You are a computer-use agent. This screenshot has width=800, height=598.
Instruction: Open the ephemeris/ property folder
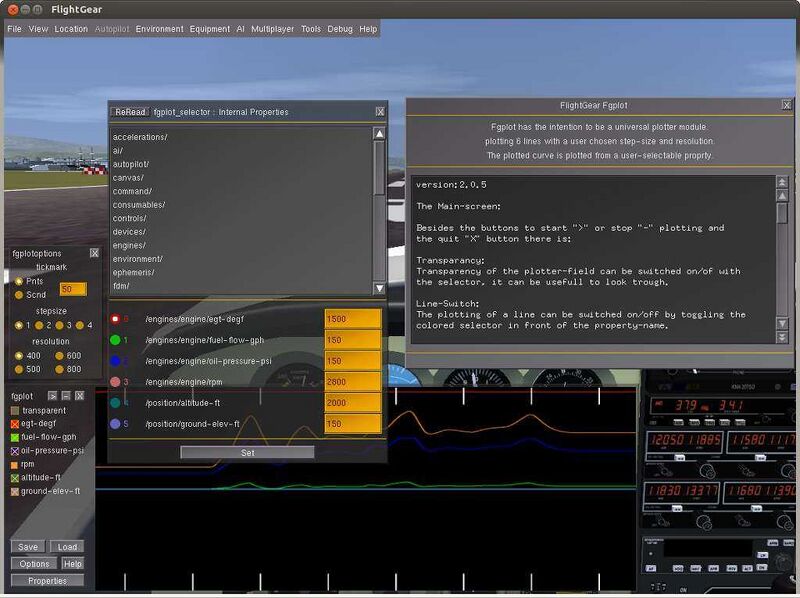click(134, 272)
